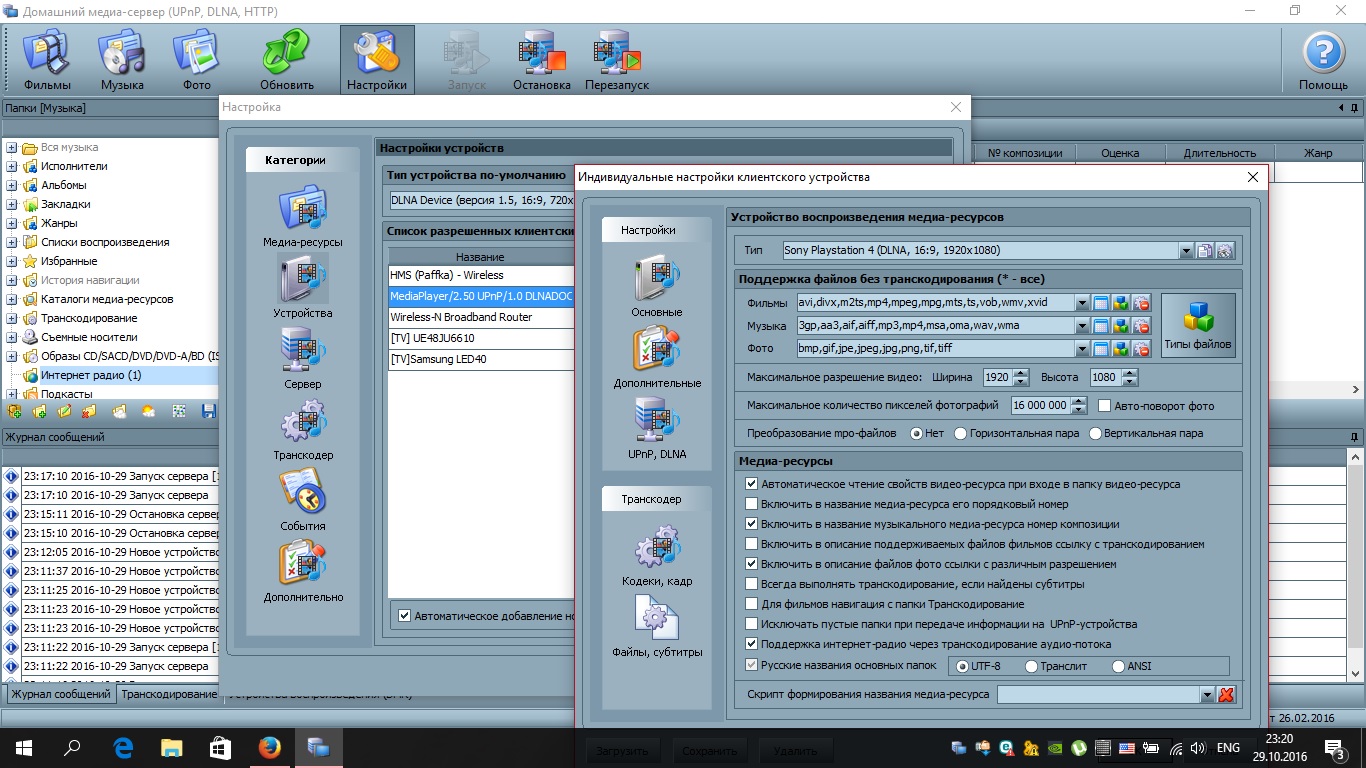Open Firefox from the taskbar
This screenshot has height=768, width=1366.
pyautogui.click(x=269, y=747)
